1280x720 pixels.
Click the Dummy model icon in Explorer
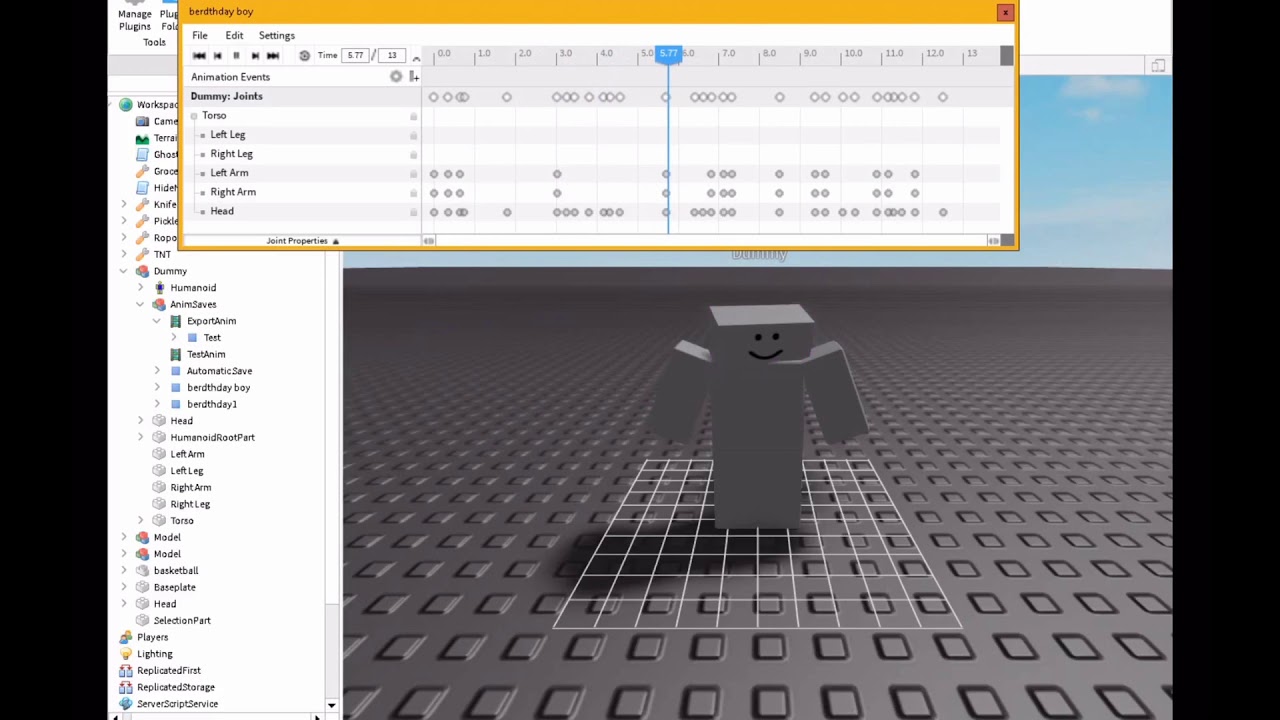pos(142,271)
